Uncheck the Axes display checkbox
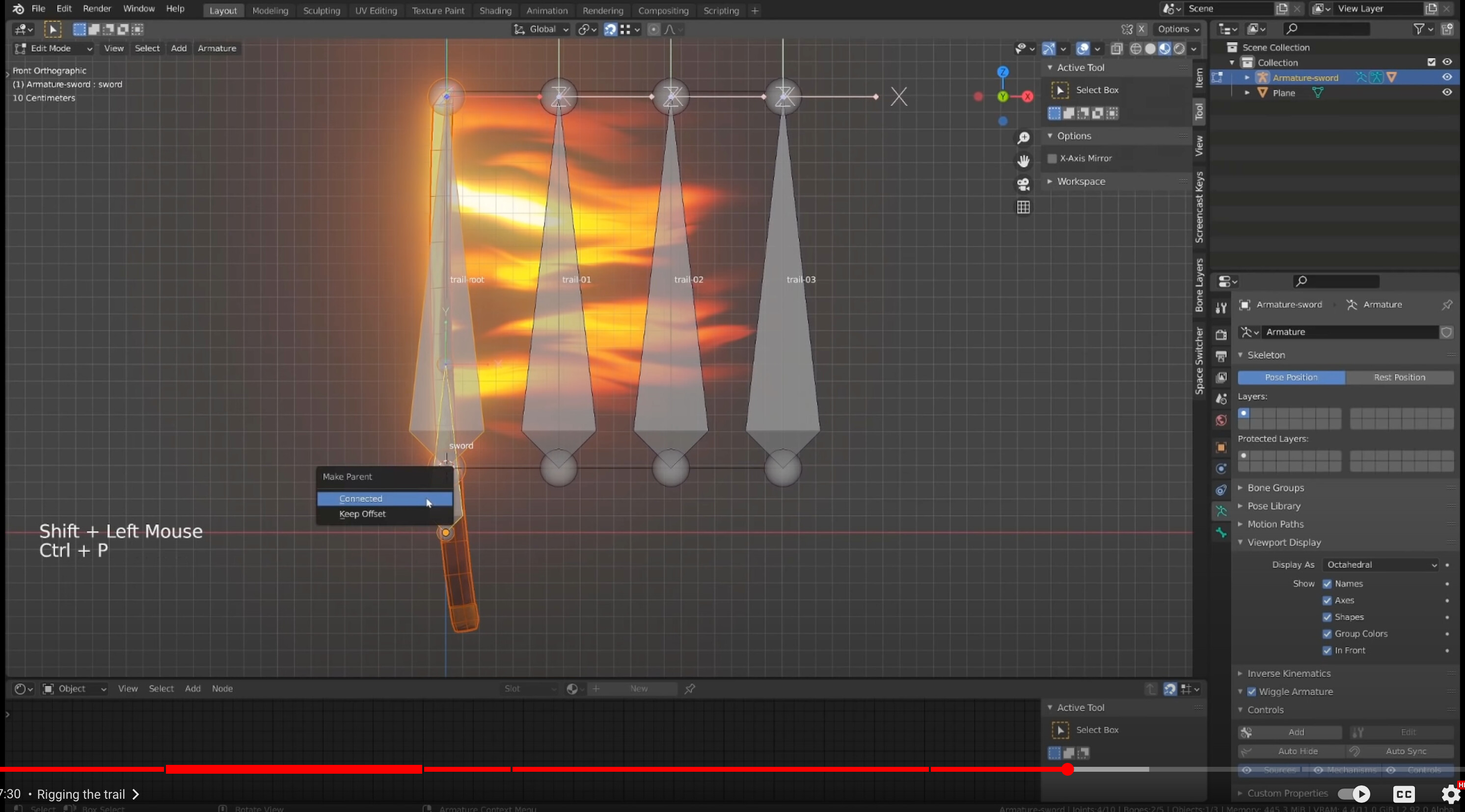The image size is (1465, 812). click(1328, 600)
